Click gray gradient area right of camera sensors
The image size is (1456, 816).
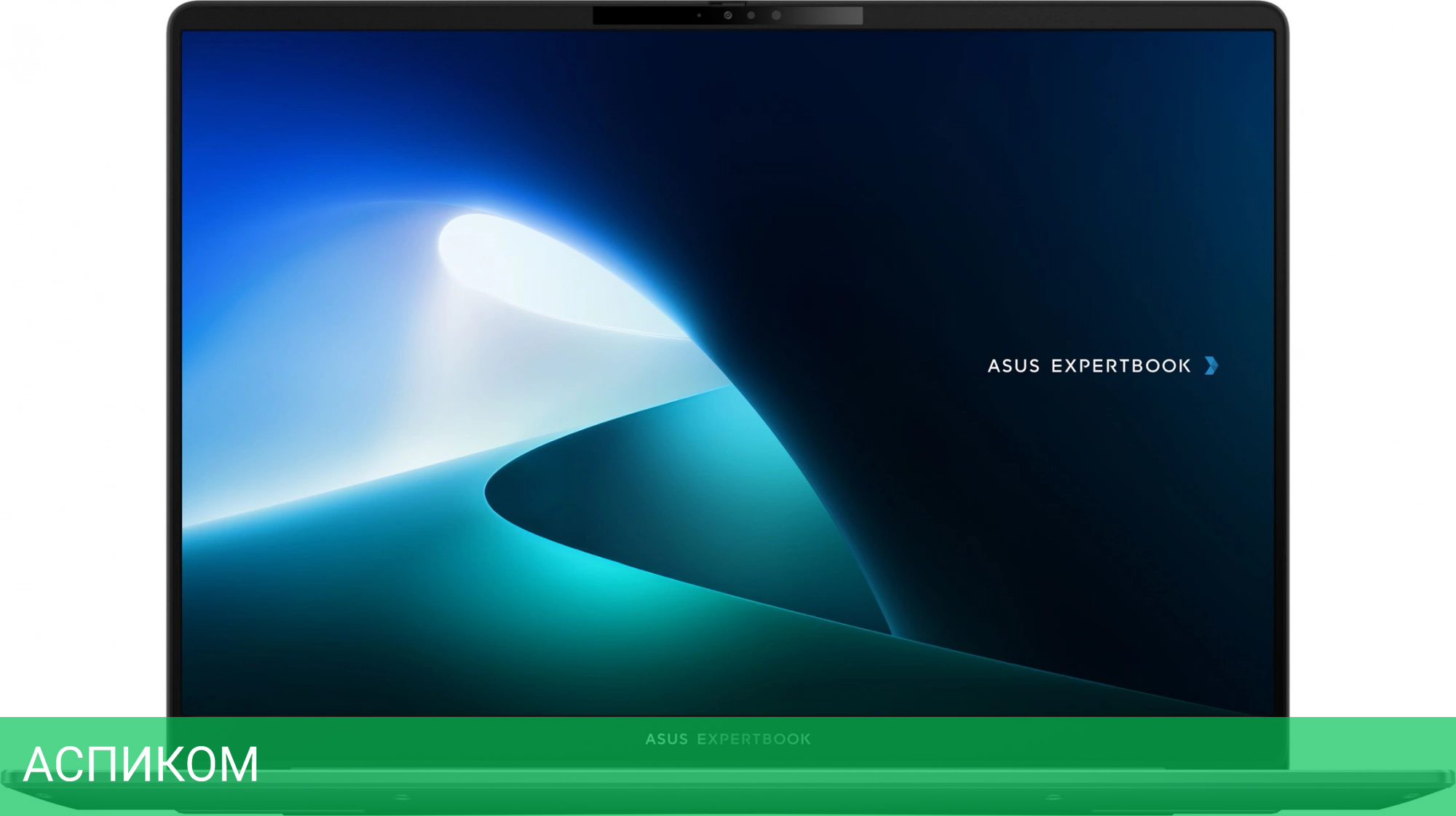[x=830, y=15]
